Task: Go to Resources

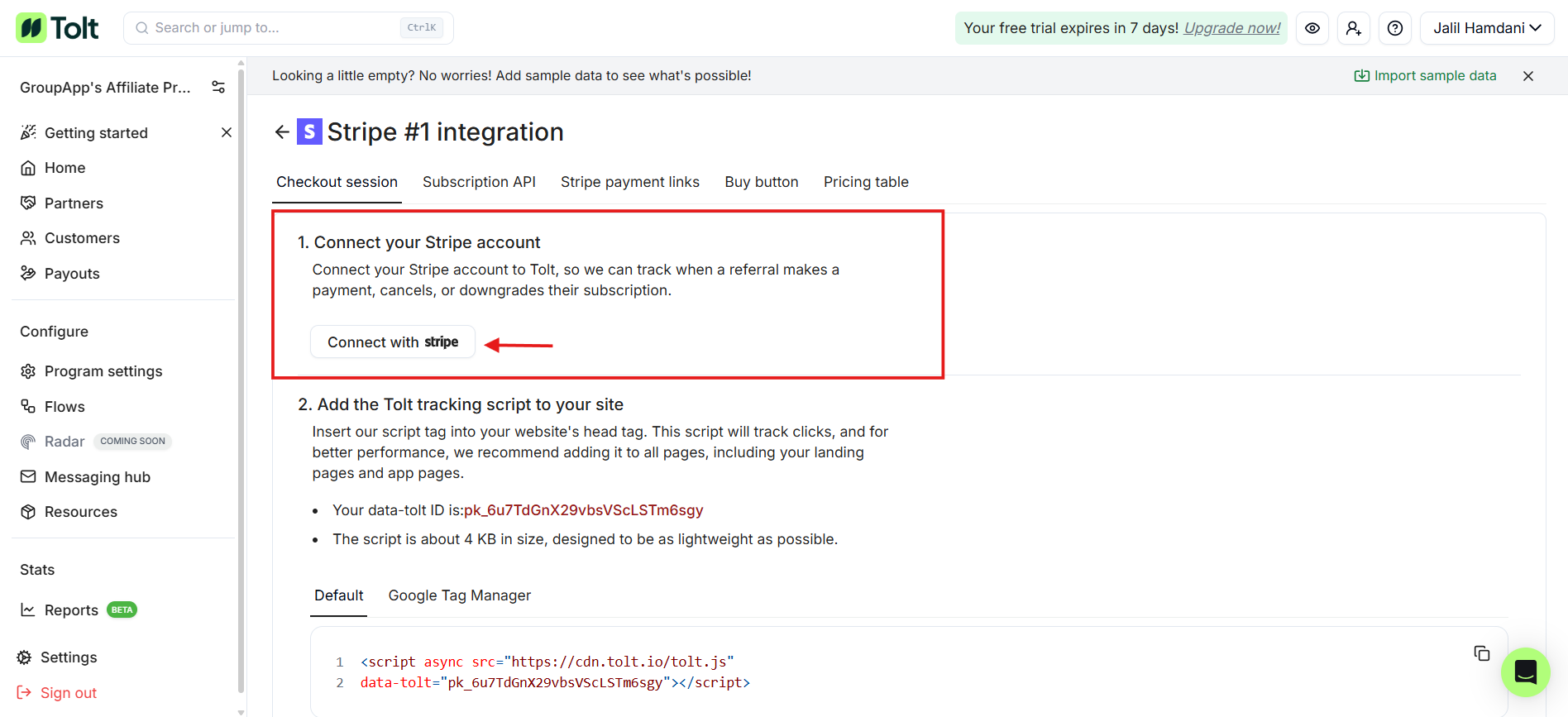Action: (x=69, y=512)
